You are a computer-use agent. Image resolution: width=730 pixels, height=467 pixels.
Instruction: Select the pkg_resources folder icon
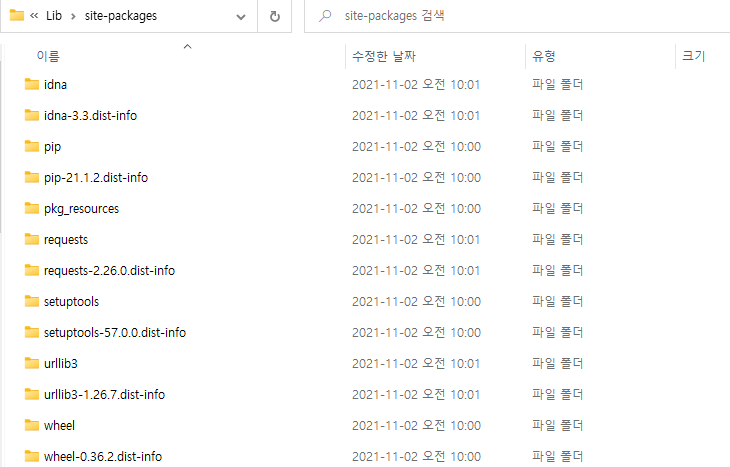[x=32, y=208]
